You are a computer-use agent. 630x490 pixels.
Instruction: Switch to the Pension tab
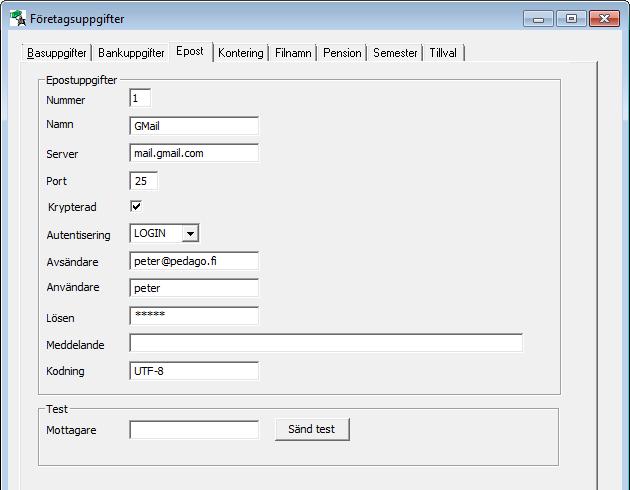342,53
